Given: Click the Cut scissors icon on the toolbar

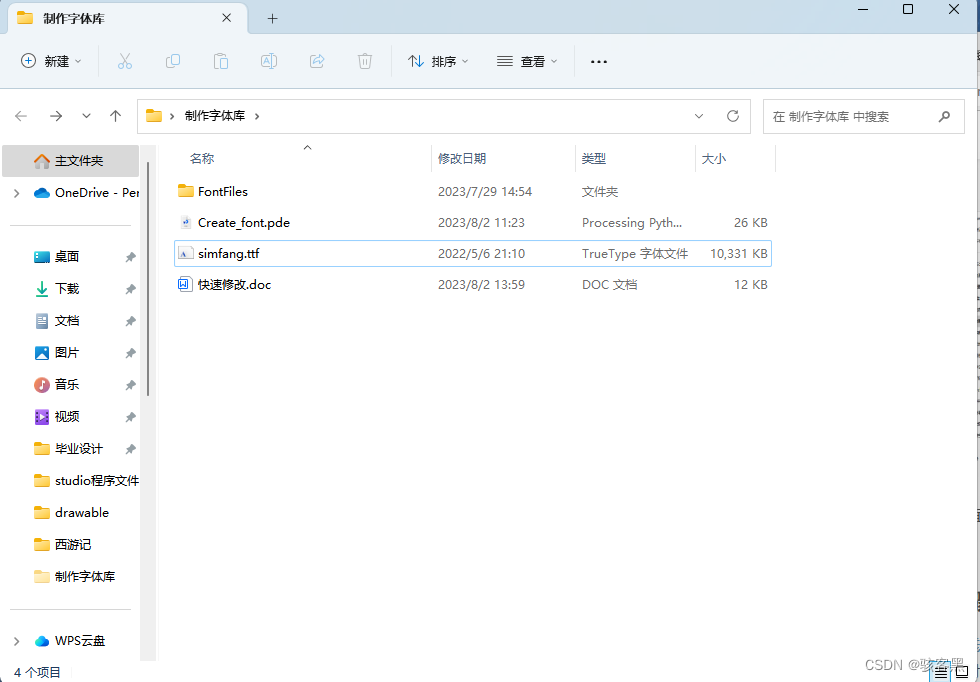Looking at the screenshot, I should [x=125, y=61].
